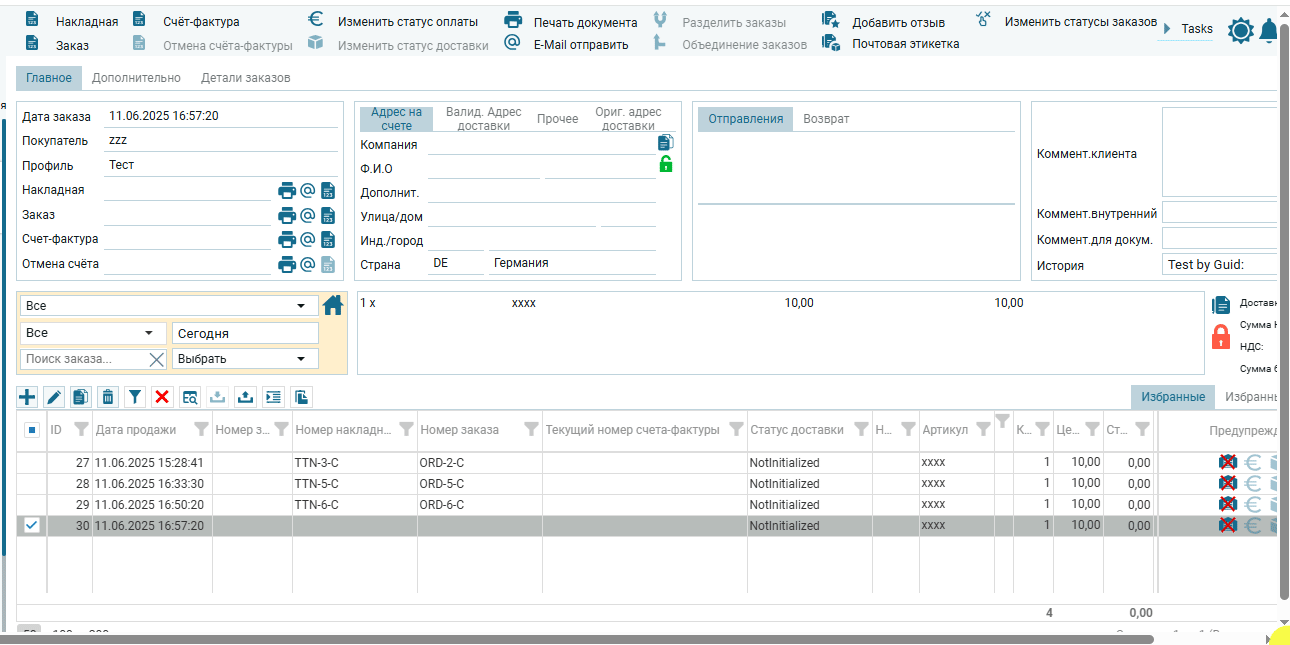Click the pencil edit icon in grid toolbar
The image size is (1290, 645).
[54, 397]
